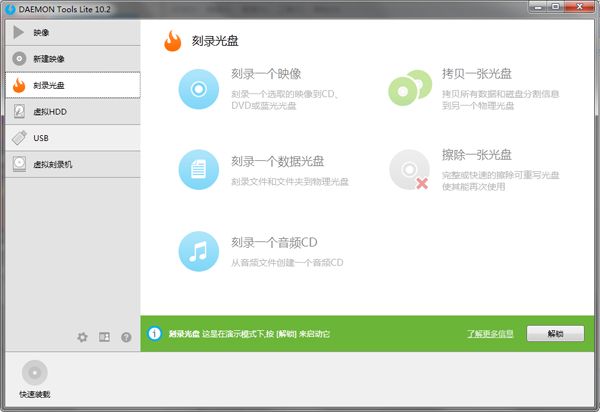Click the 刻录光盘 page heading text

point(215,41)
